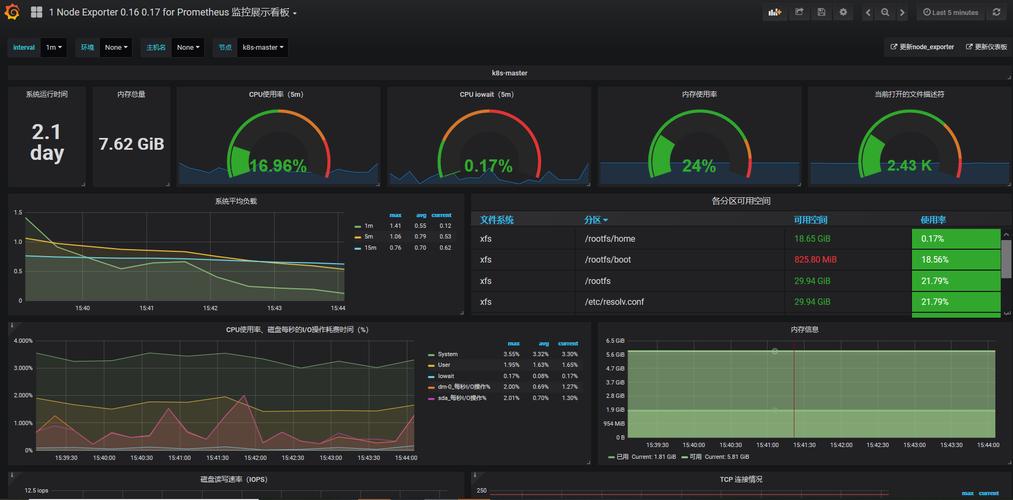
Task: Sort table by 分区 column header
Action: [x=596, y=220]
